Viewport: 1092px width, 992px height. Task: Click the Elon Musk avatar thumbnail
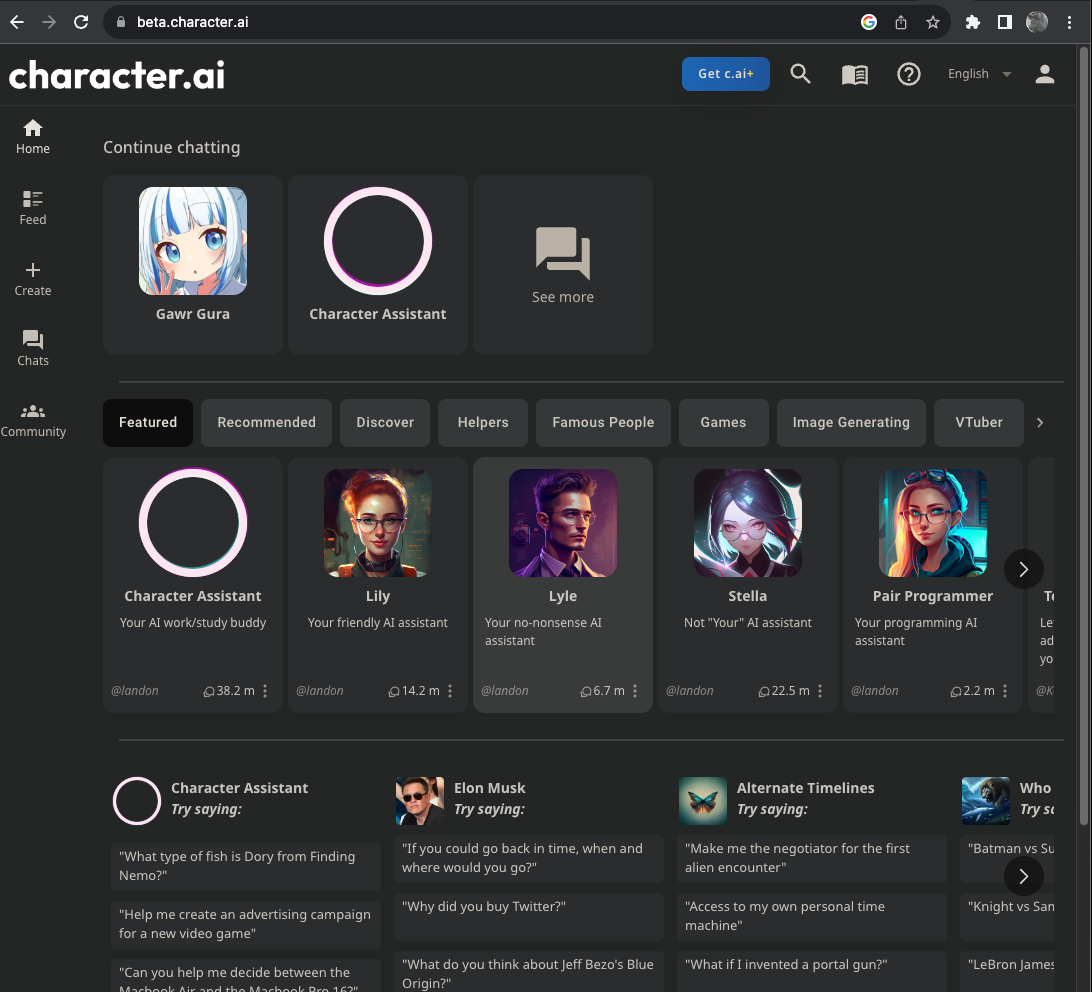419,801
